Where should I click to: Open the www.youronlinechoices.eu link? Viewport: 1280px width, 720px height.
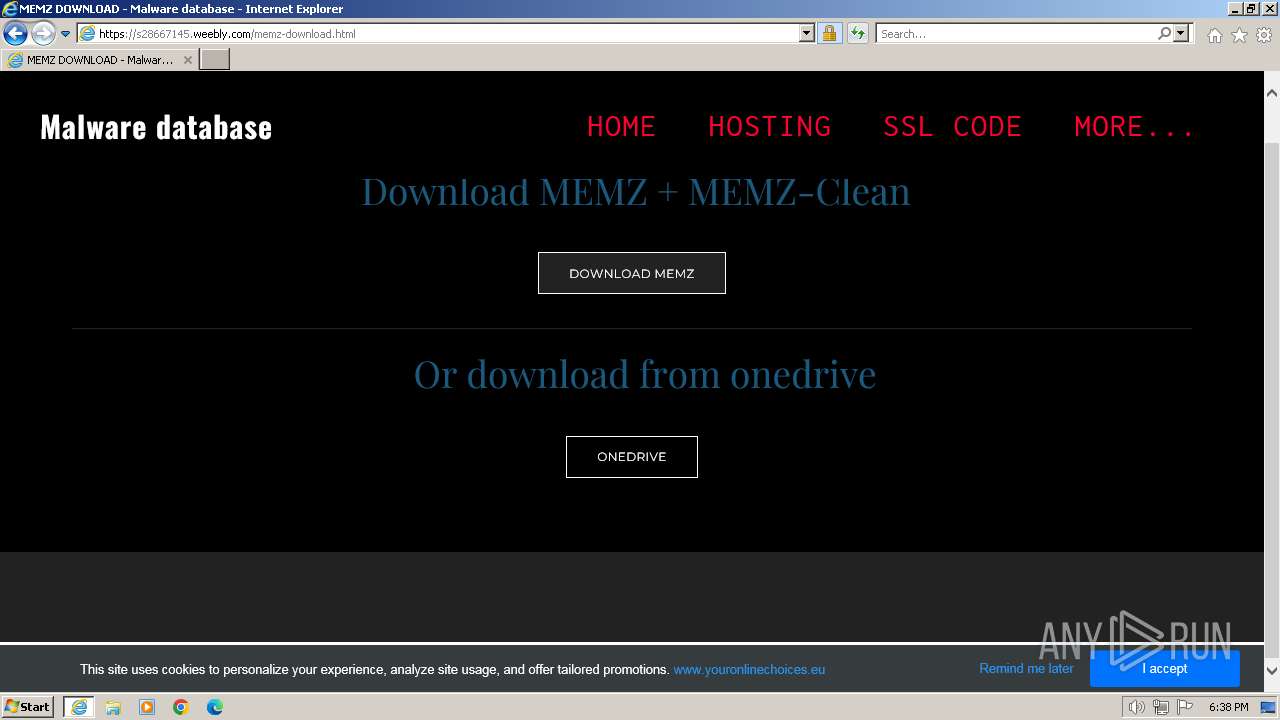click(x=749, y=670)
